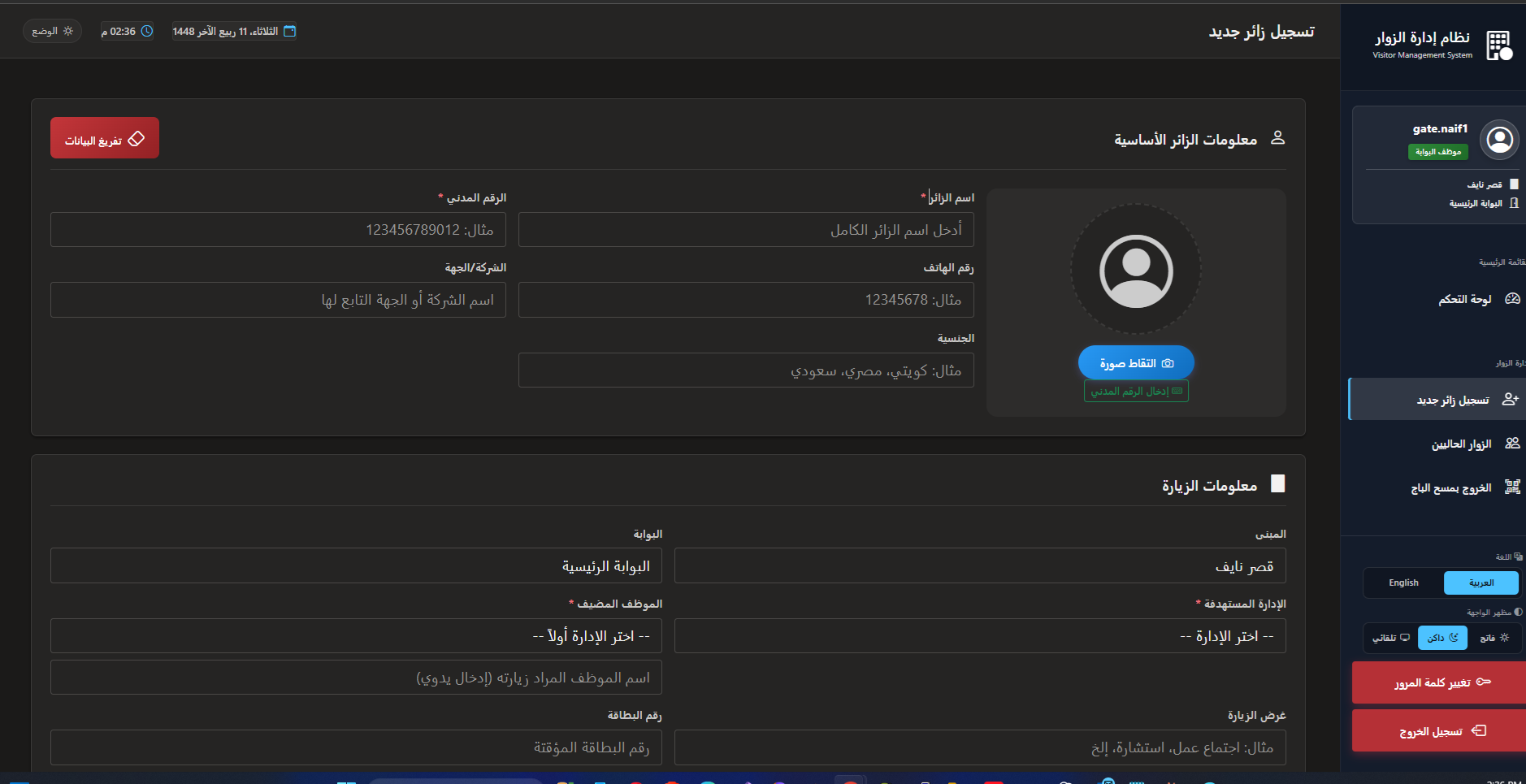Viewport: 1526px width, 784px height.
Task: Click the green 'إدخال الرقم المدني' button
Action: click(x=1136, y=391)
